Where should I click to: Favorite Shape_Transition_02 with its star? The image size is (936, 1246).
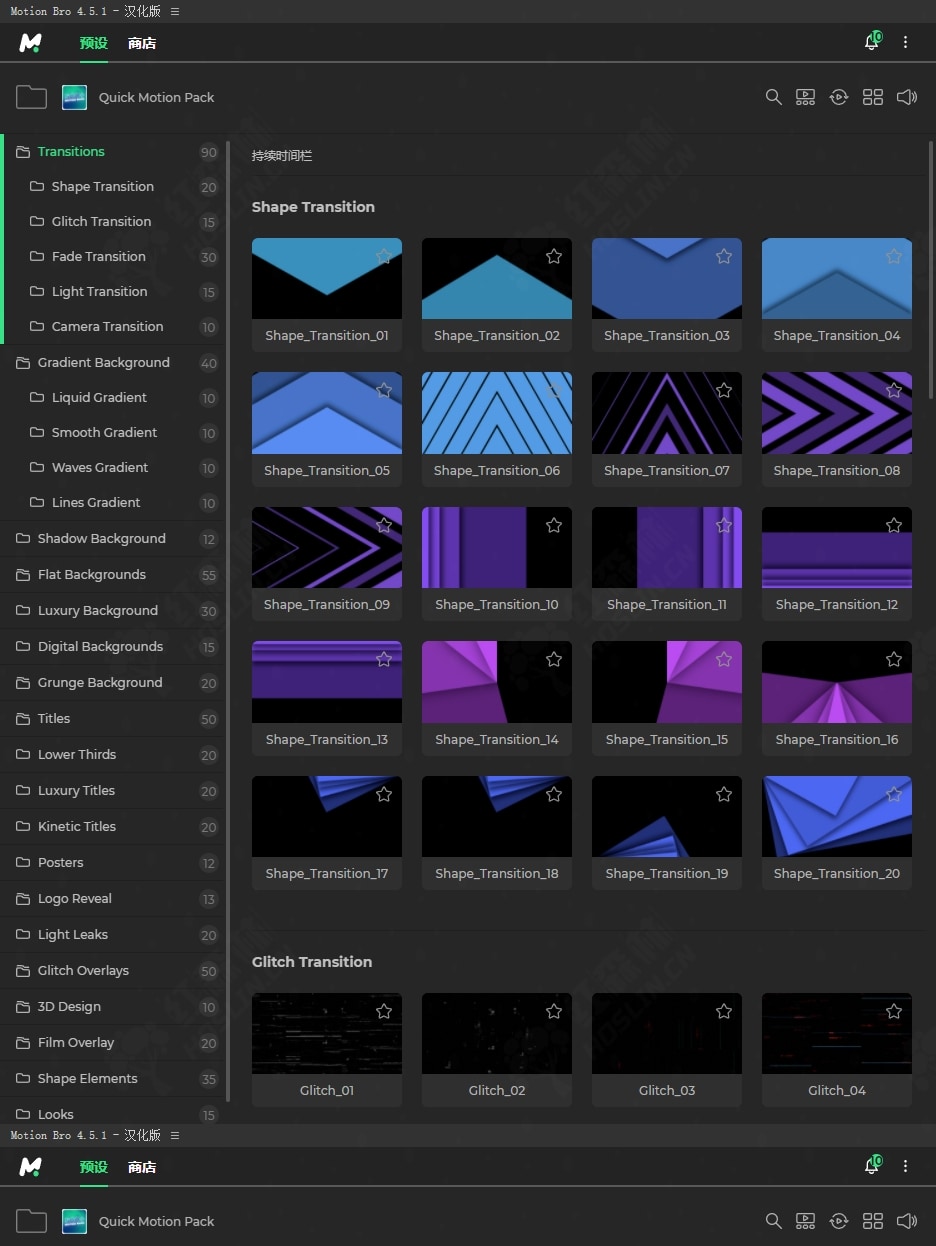click(x=554, y=257)
